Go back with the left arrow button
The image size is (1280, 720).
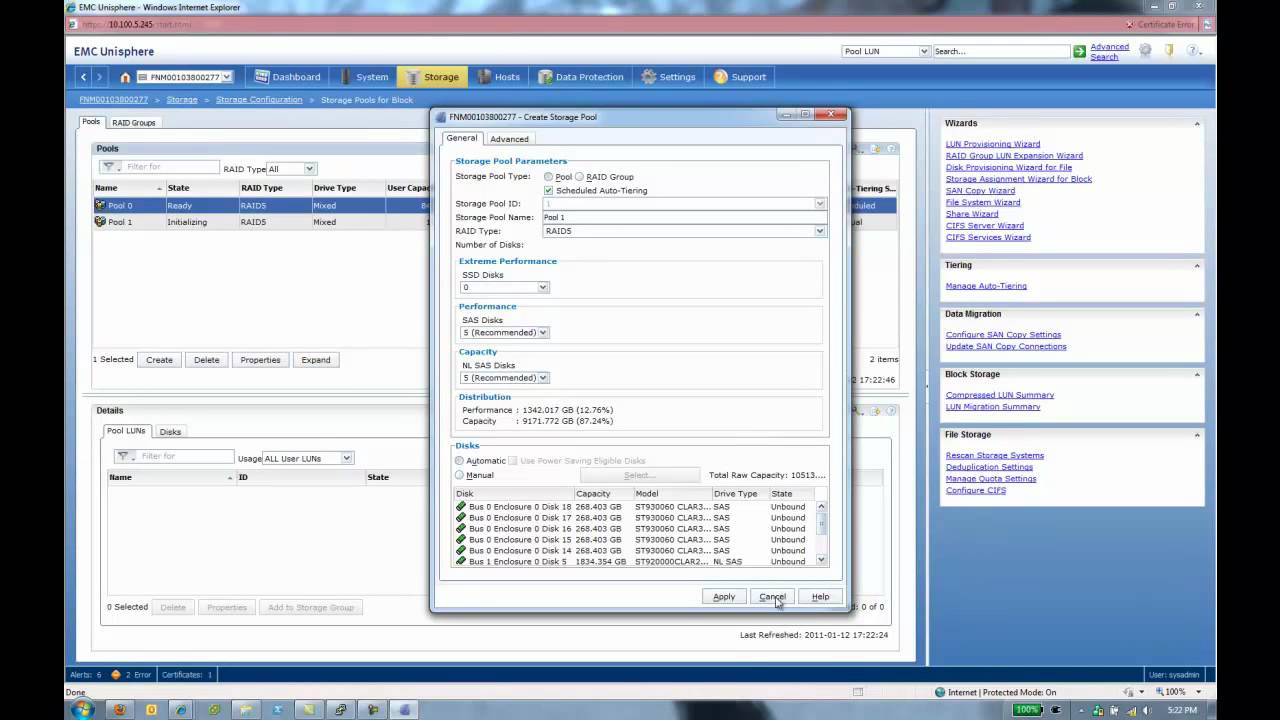pyautogui.click(x=84, y=77)
